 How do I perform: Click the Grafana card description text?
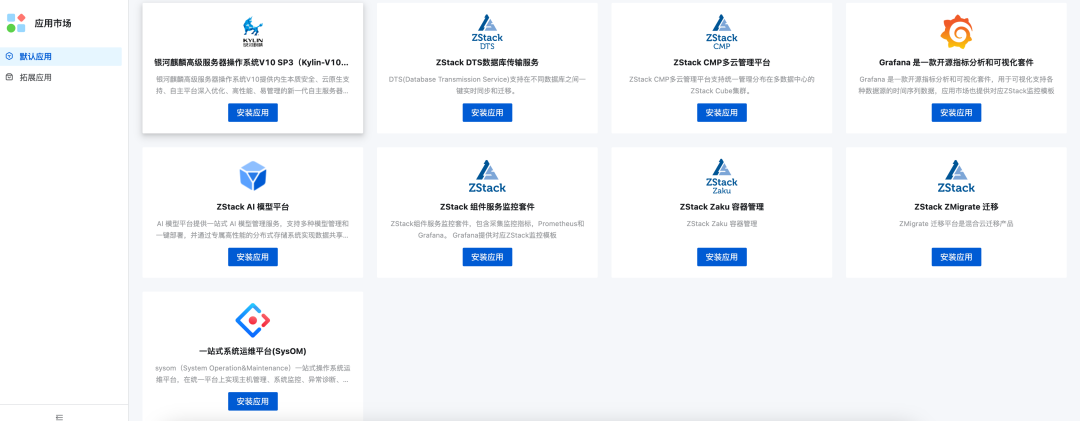(956, 85)
